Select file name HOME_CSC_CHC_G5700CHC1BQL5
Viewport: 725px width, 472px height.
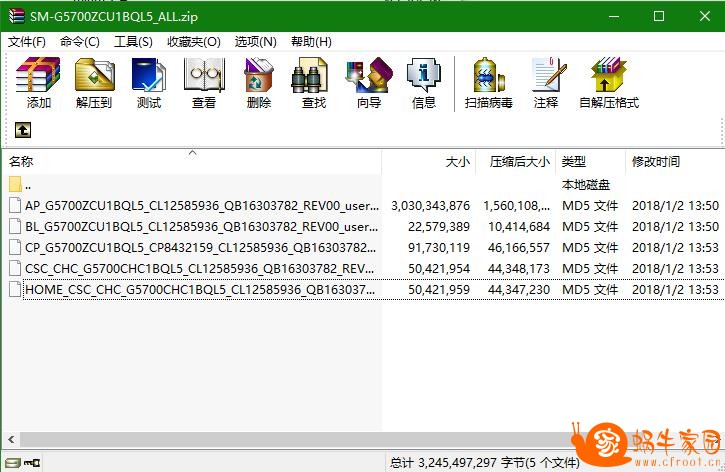[x=200, y=290]
